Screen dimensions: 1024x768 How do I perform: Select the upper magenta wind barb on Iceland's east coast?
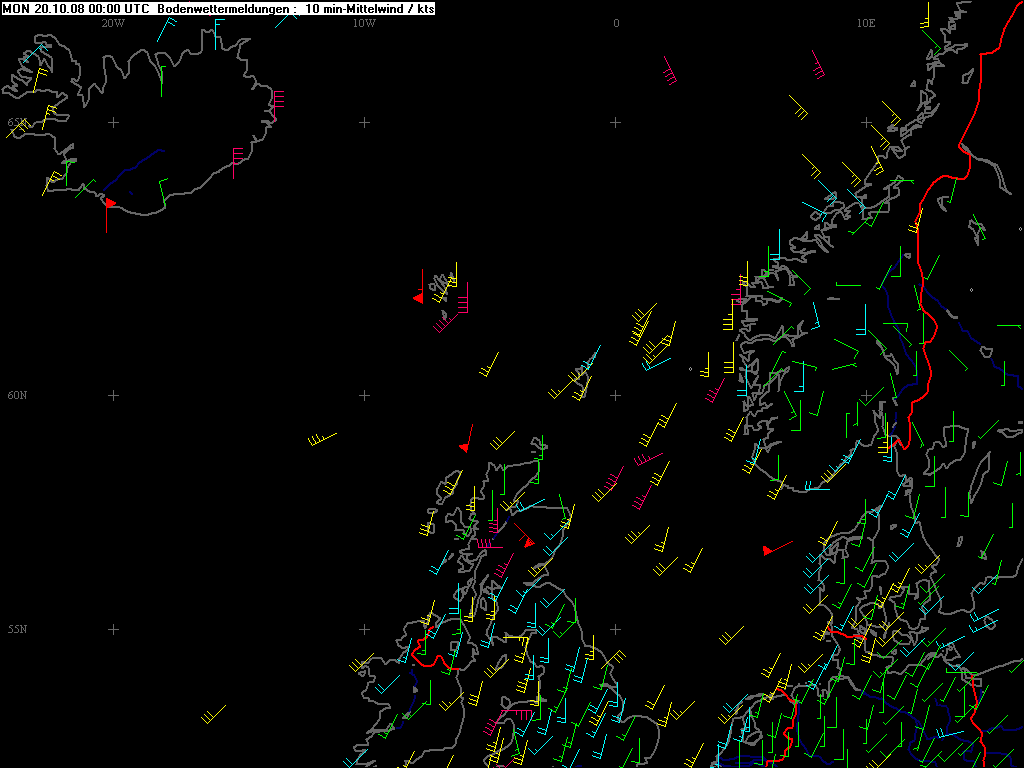coord(278,104)
